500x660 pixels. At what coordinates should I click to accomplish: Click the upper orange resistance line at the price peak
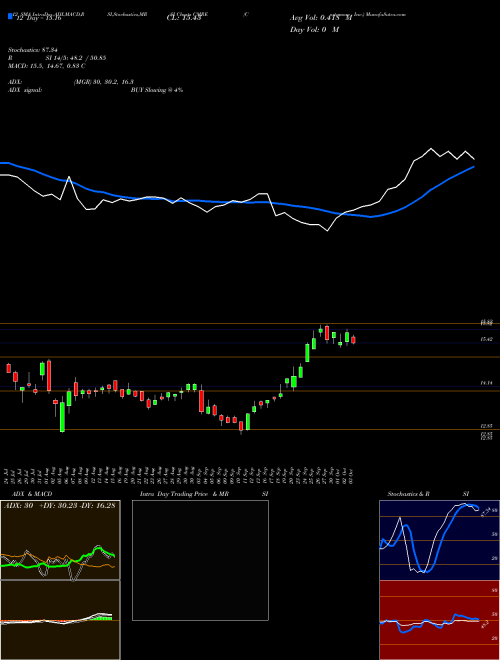(250, 323)
